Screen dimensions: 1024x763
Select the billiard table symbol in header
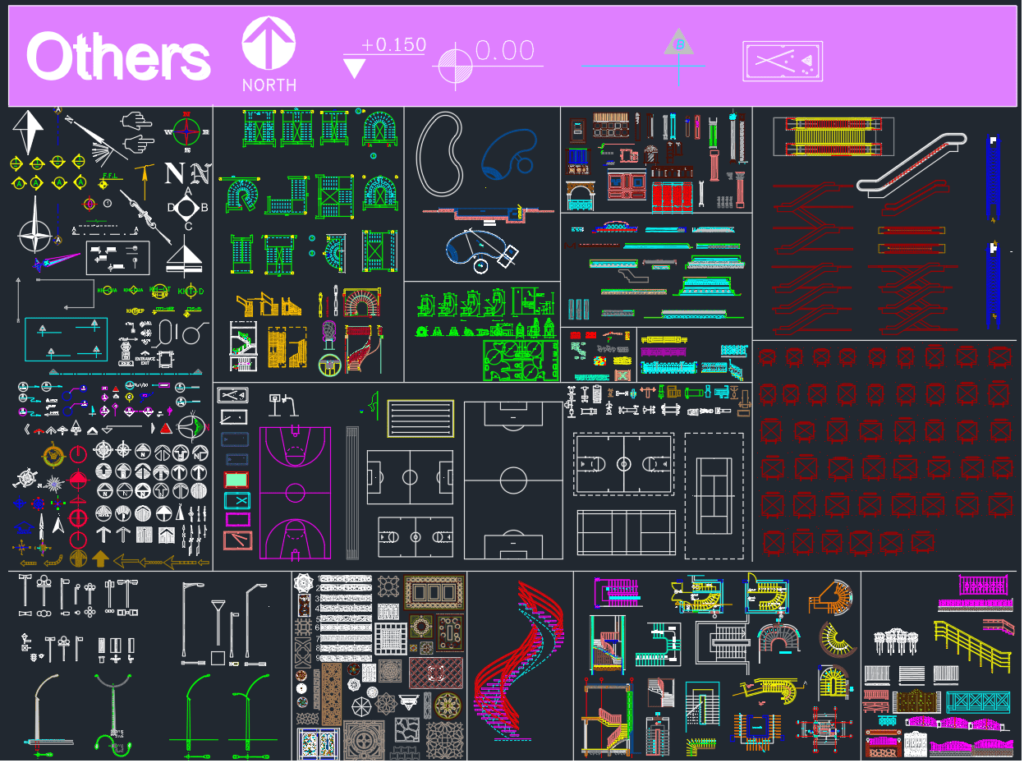782,61
